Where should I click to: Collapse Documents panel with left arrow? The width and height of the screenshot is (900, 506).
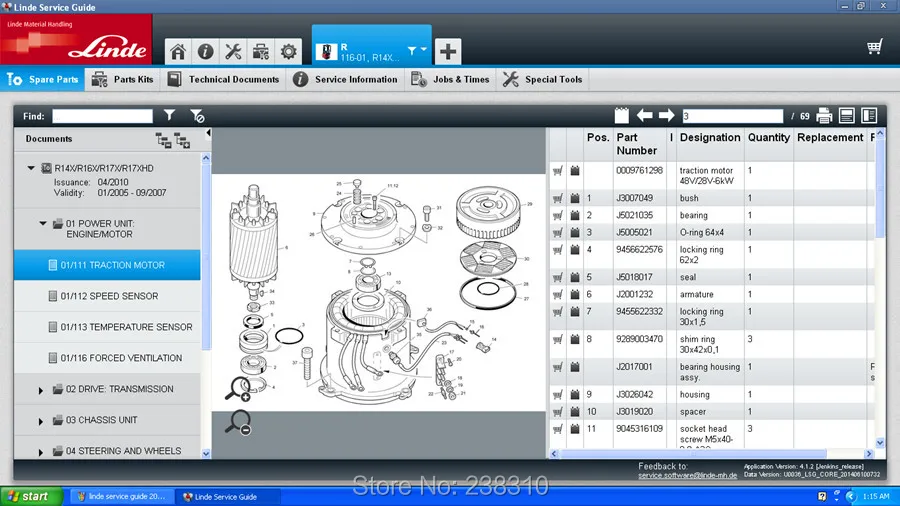coord(208,133)
